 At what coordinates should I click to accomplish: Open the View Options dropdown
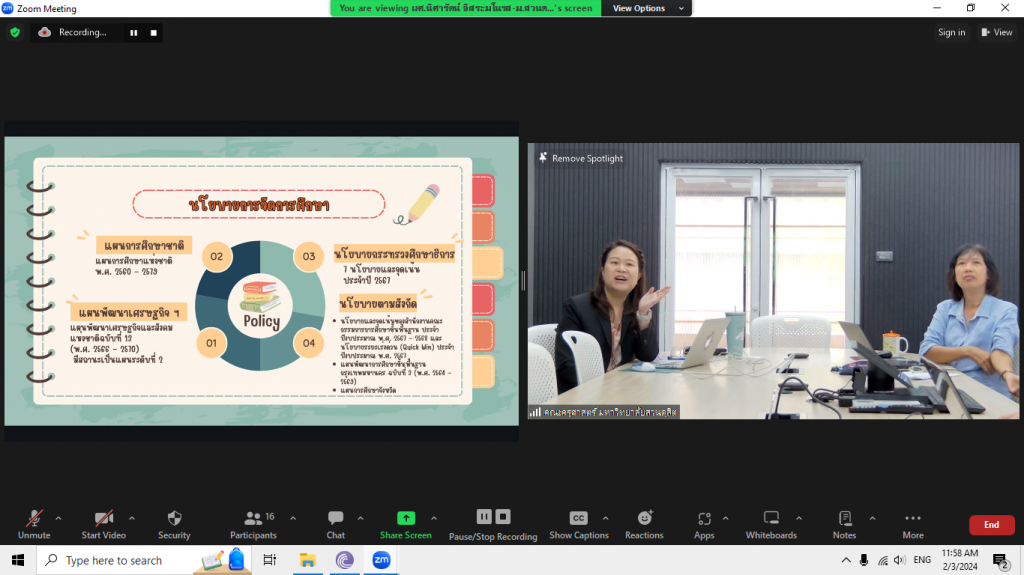pyautogui.click(x=646, y=8)
